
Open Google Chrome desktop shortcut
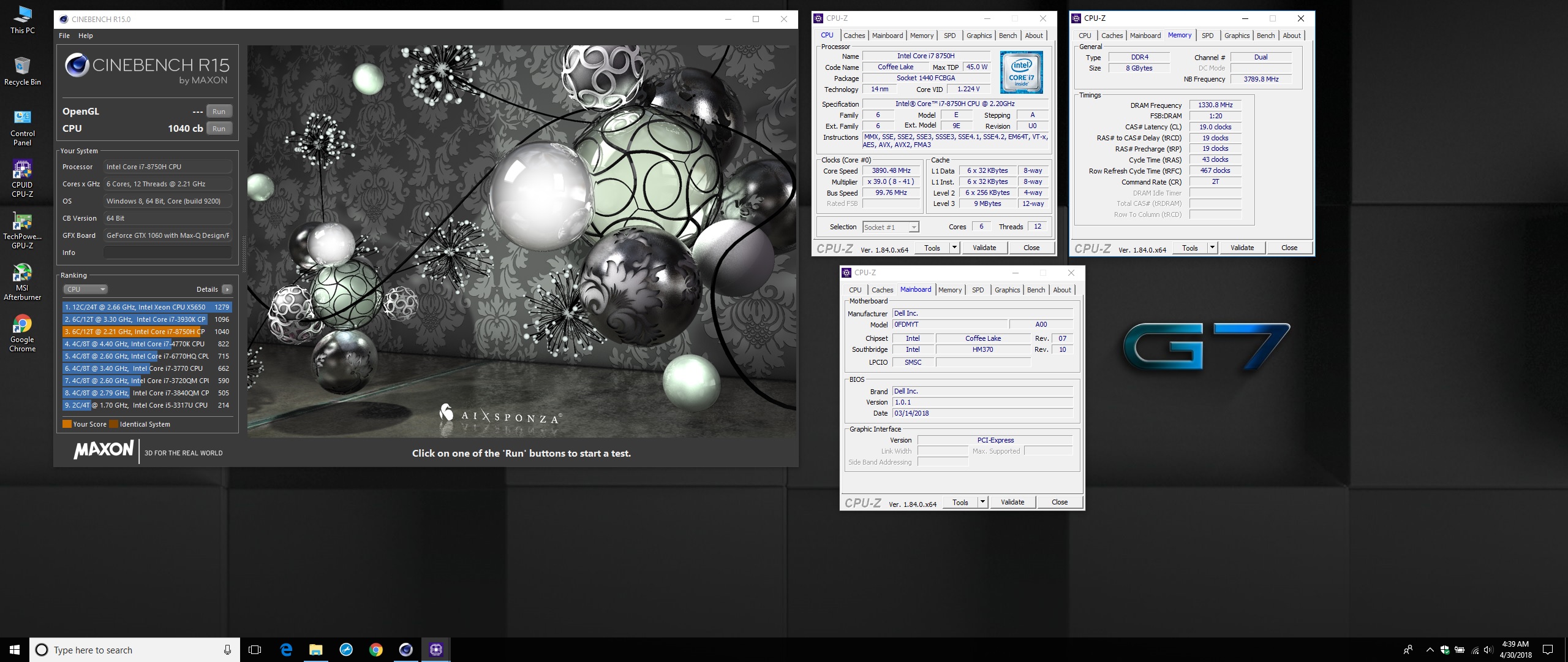[23, 333]
